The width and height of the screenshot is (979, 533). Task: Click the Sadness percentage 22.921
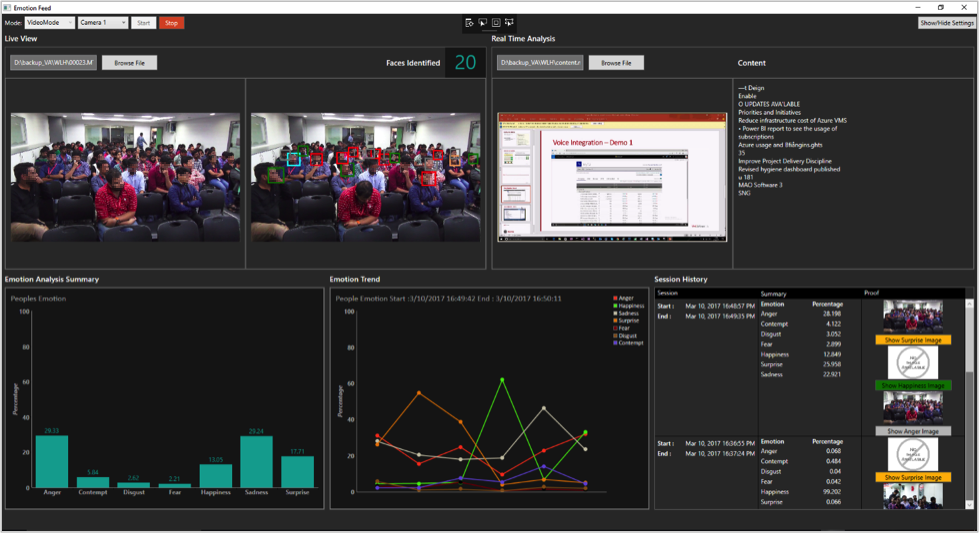[x=832, y=374]
